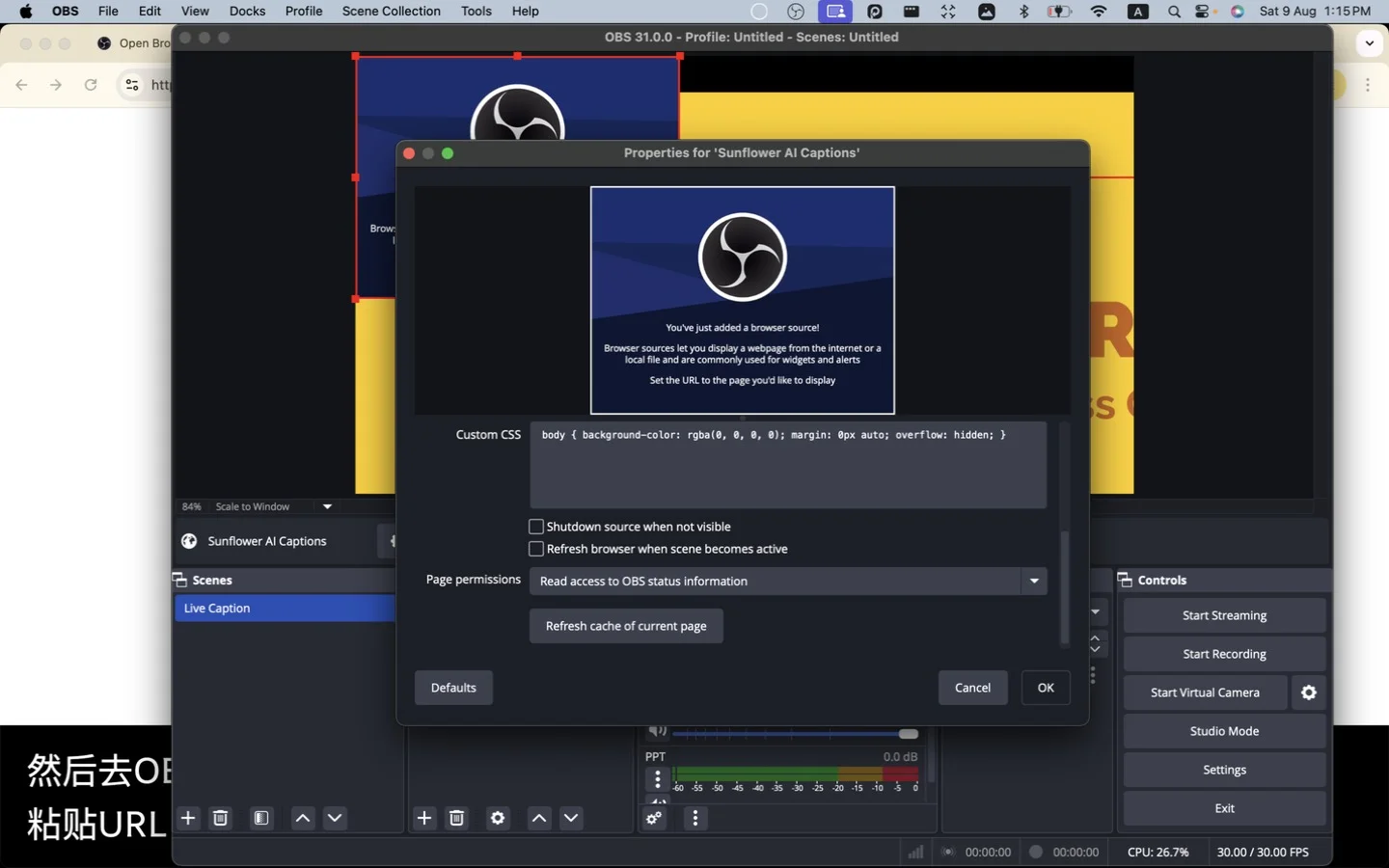This screenshot has height=868, width=1389.
Task: Reload the page in the browser window
Action: pos(91,85)
